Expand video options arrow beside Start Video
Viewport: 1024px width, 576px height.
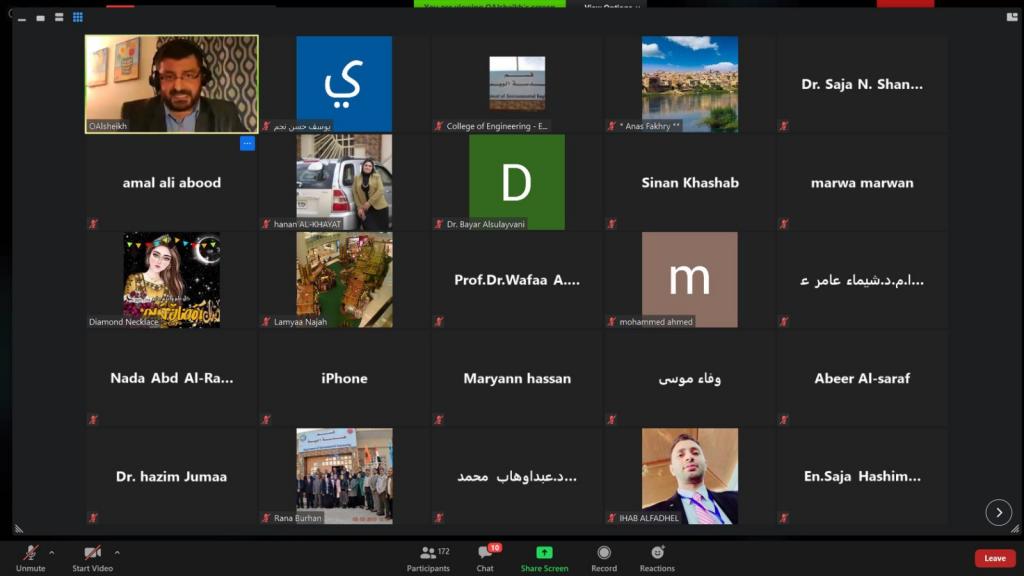coord(117,552)
